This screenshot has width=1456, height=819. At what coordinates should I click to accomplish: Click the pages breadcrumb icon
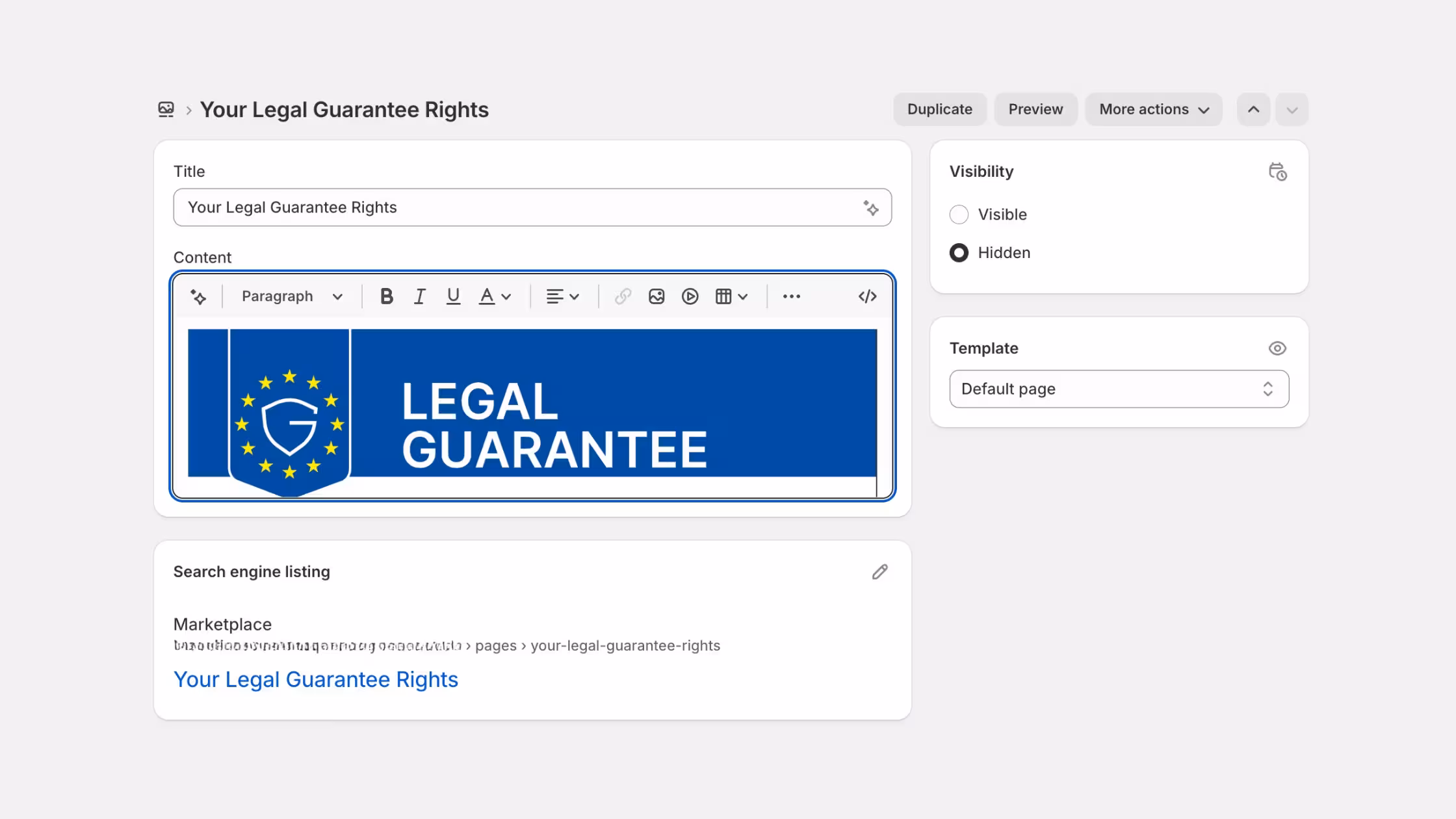point(166,109)
